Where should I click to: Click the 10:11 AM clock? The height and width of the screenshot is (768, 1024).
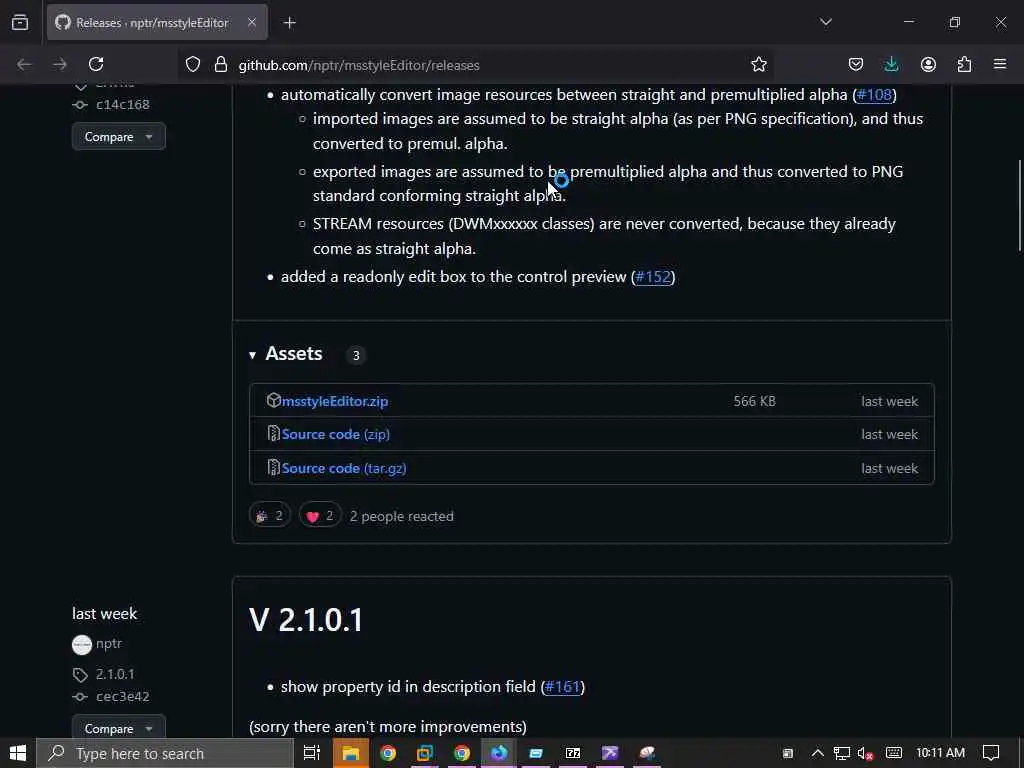940,753
